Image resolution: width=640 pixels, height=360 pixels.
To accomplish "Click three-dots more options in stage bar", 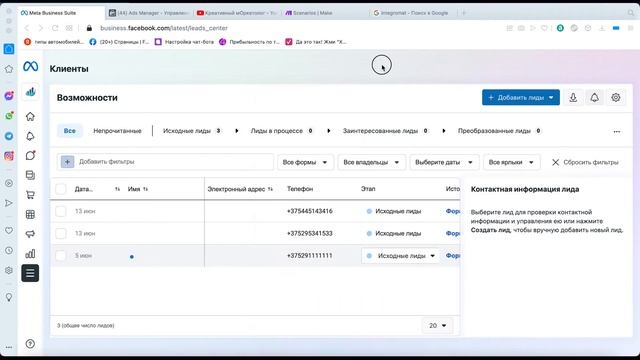I will tap(617, 131).
